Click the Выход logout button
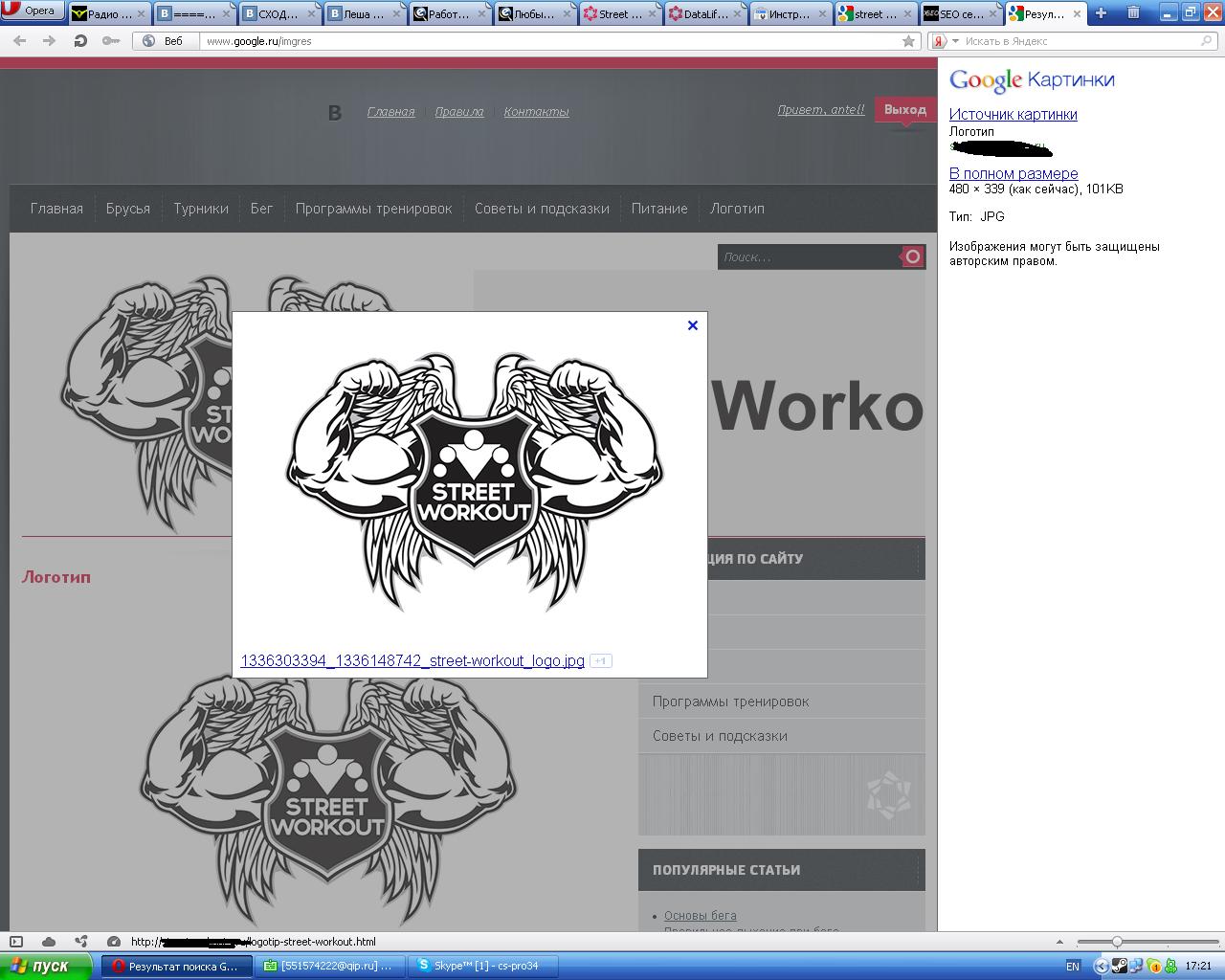The width and height of the screenshot is (1225, 980). [x=904, y=110]
